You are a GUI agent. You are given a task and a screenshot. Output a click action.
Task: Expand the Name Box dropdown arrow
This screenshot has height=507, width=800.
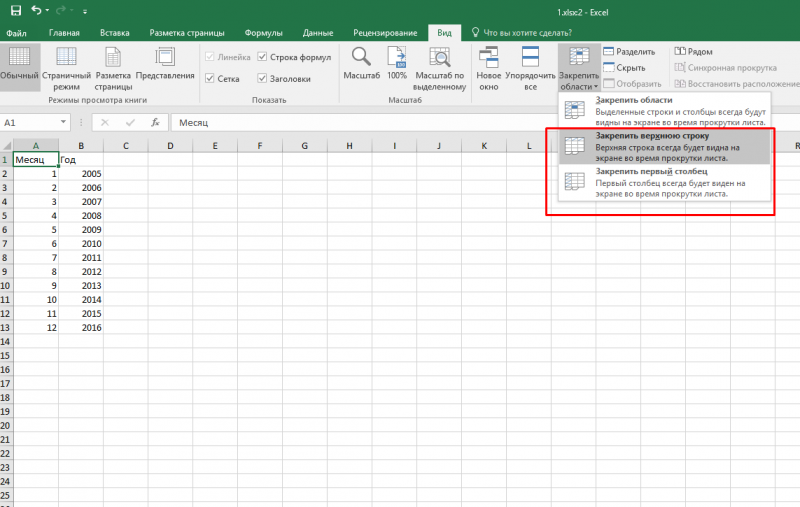[x=63, y=122]
